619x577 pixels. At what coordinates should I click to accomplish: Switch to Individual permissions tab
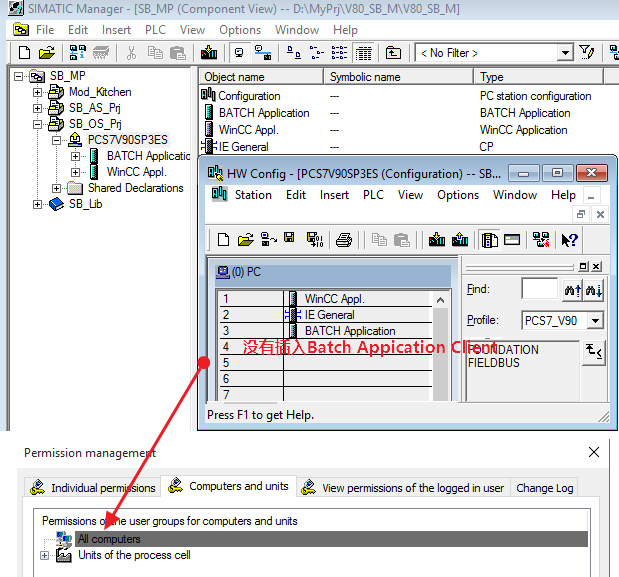(93, 488)
